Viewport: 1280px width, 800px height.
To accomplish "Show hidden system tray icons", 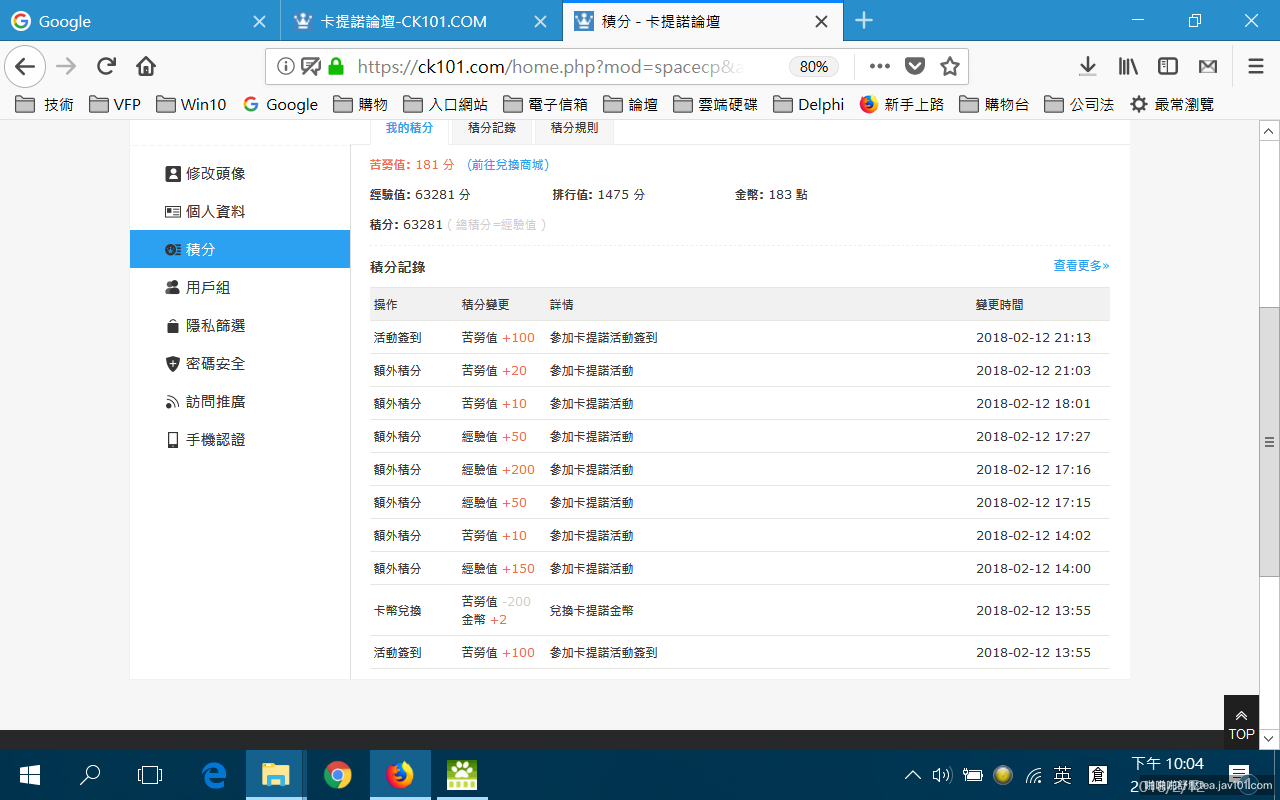I will pyautogui.click(x=912, y=775).
